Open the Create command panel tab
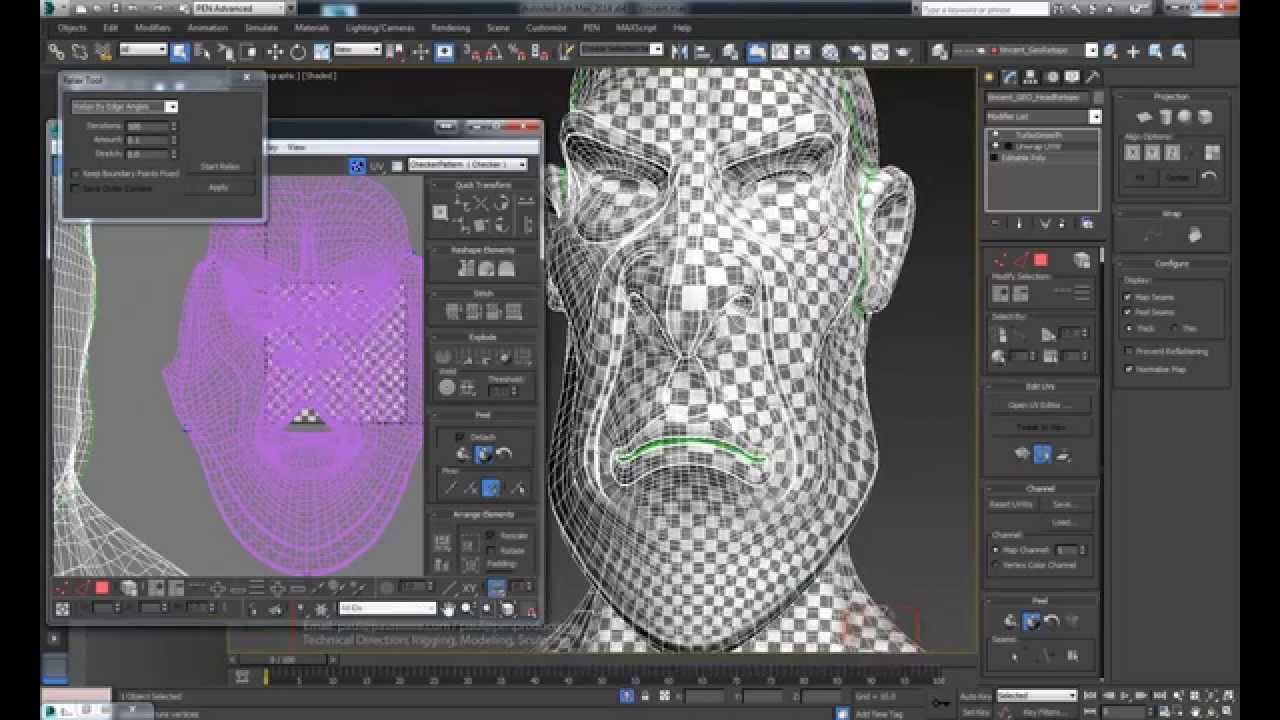The height and width of the screenshot is (720, 1280). pos(990,77)
